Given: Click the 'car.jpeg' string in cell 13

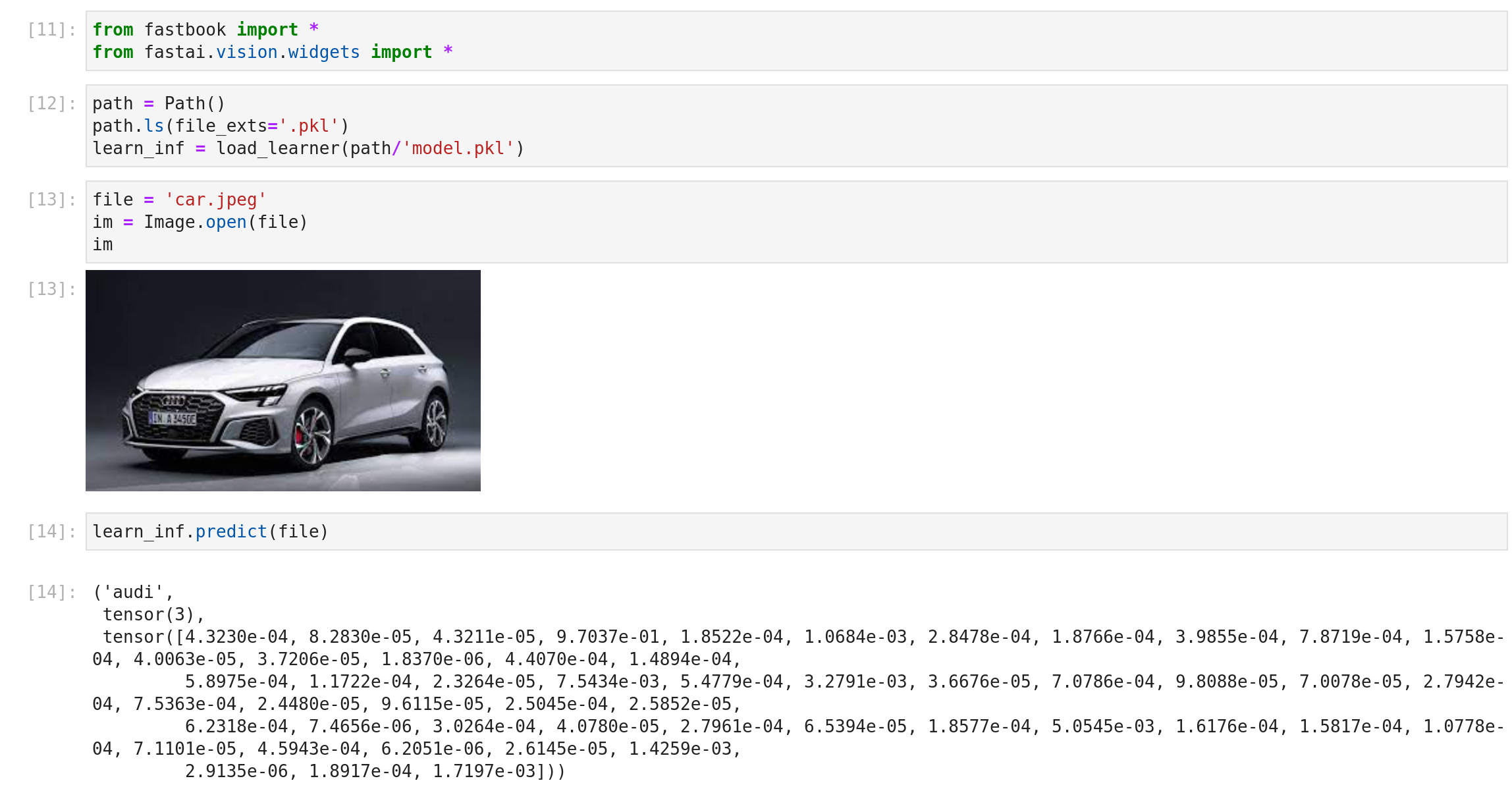Looking at the screenshot, I should pos(215,200).
